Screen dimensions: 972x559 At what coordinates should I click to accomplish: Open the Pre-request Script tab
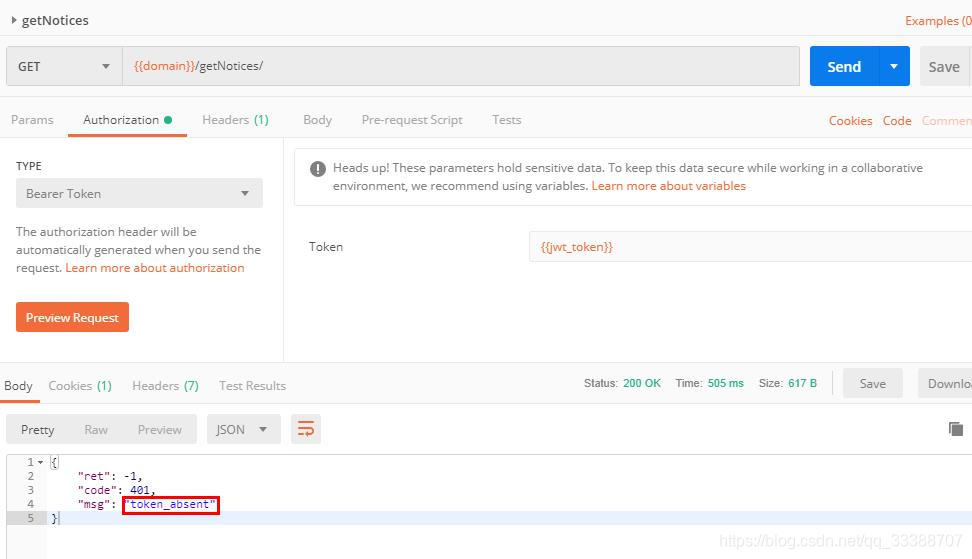click(412, 120)
